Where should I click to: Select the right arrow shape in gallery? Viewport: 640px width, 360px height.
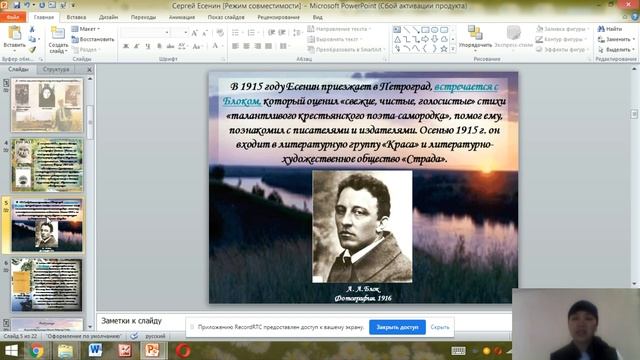point(425,39)
